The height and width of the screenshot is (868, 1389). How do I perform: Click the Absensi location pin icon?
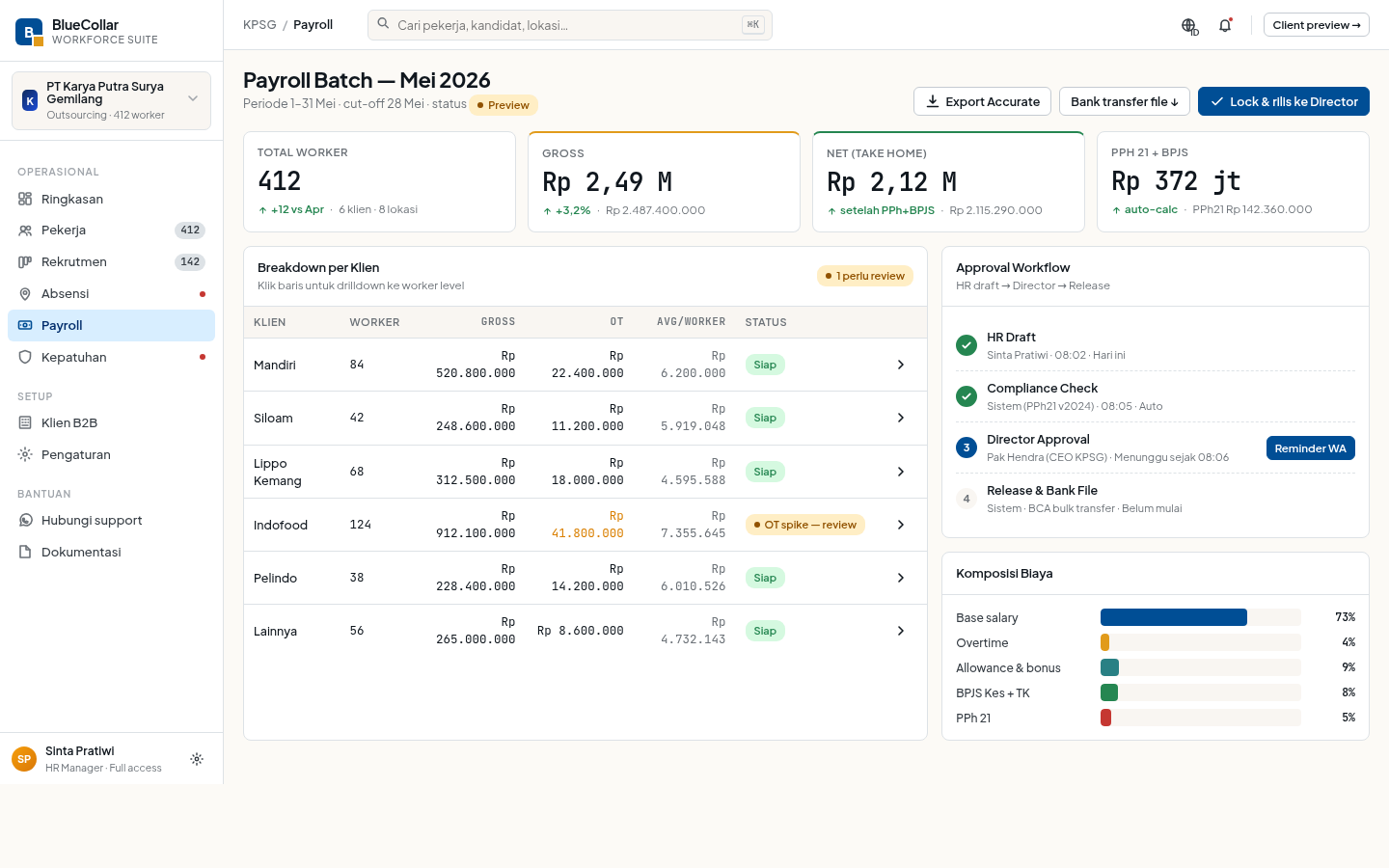coord(25,294)
